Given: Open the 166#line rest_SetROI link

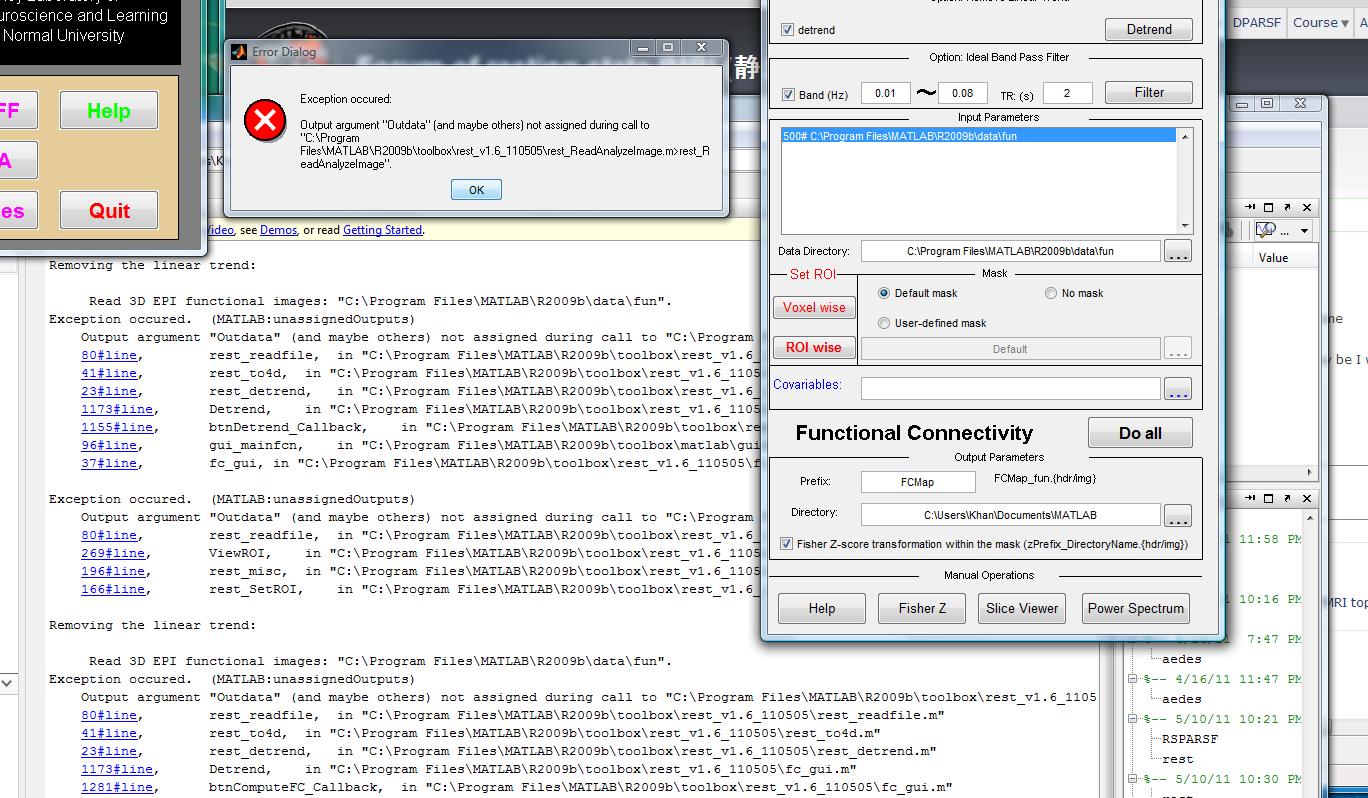Looking at the screenshot, I should click(114, 589).
